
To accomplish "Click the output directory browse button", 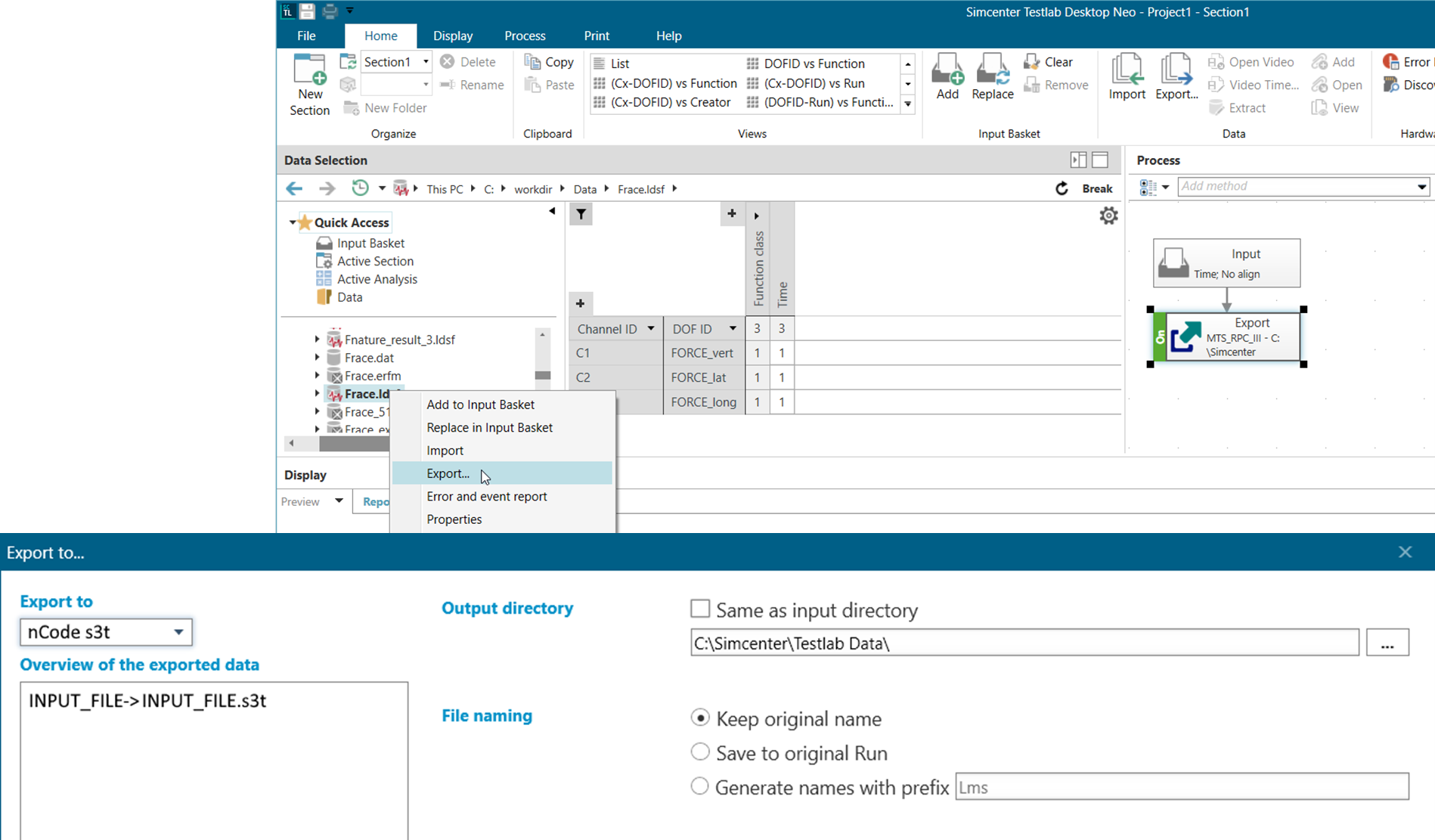I will (1387, 643).
